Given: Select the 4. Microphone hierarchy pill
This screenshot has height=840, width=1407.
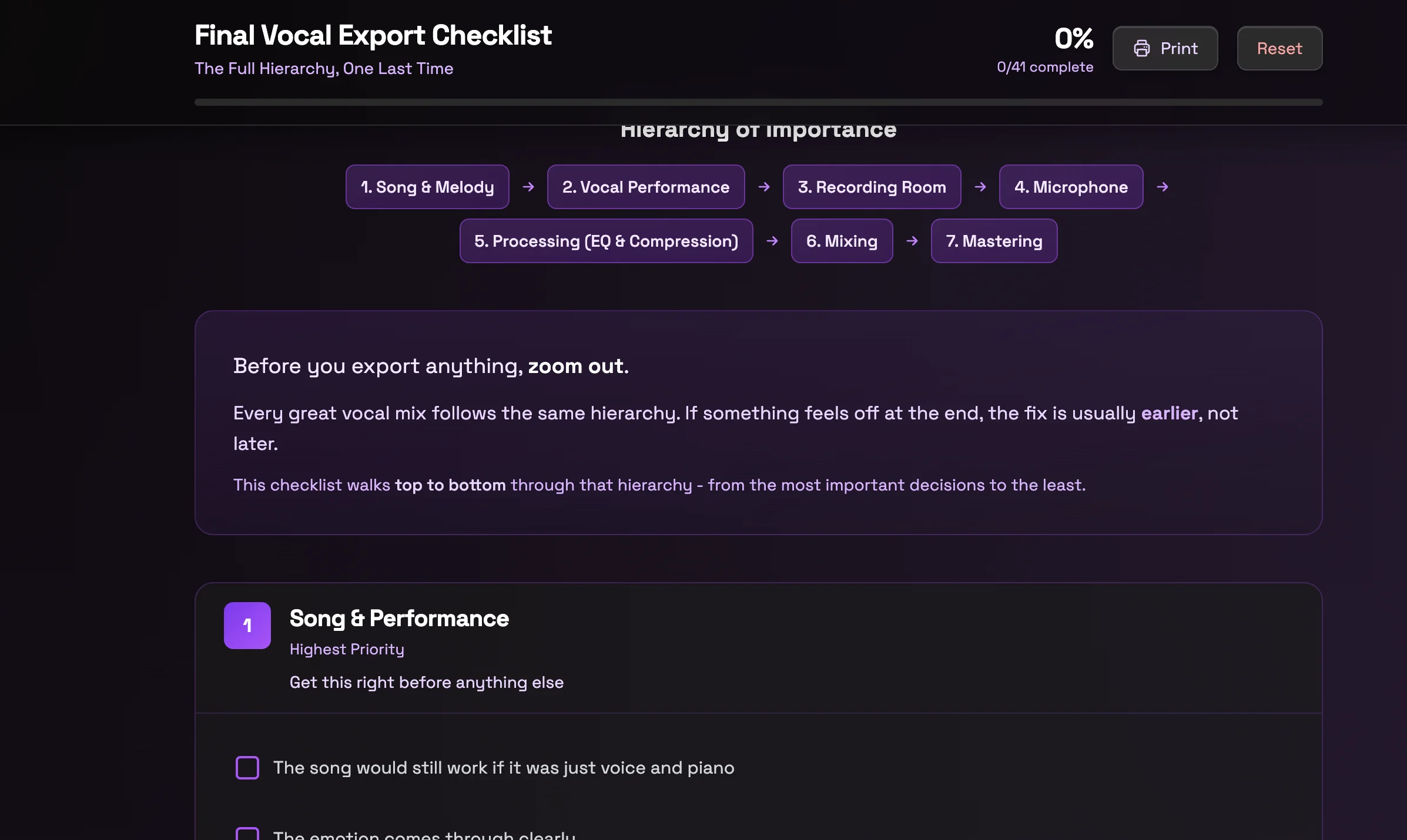Looking at the screenshot, I should pyautogui.click(x=1071, y=187).
